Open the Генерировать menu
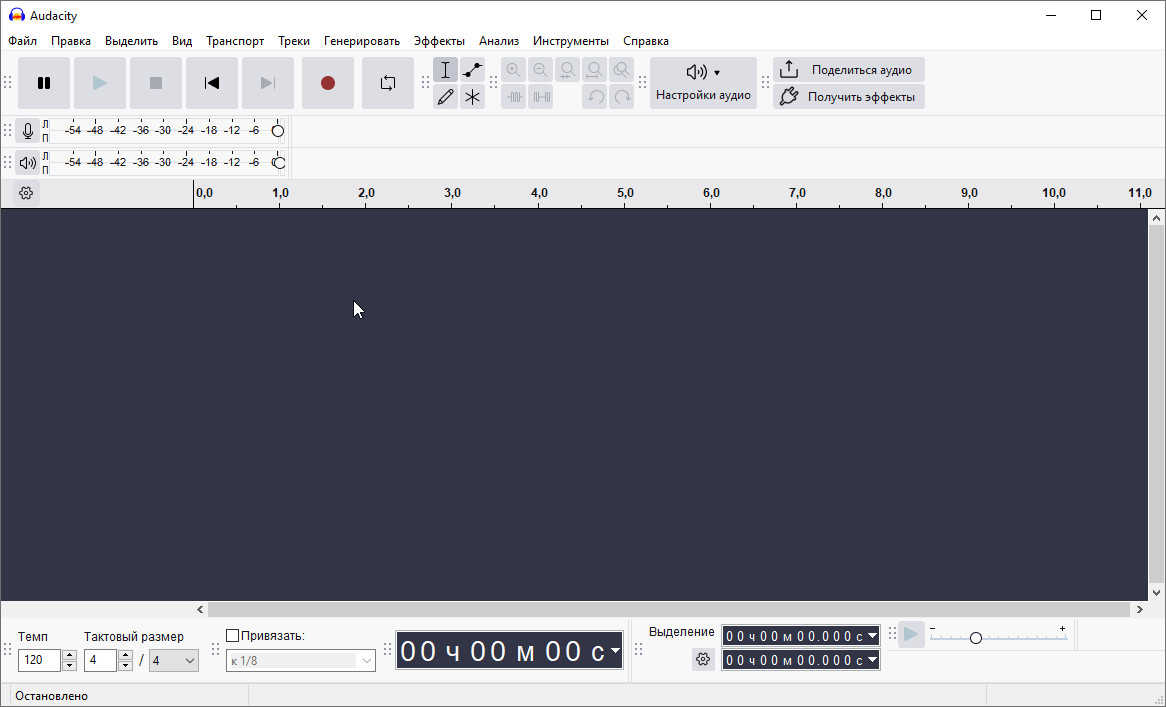This screenshot has width=1166, height=707. (361, 41)
